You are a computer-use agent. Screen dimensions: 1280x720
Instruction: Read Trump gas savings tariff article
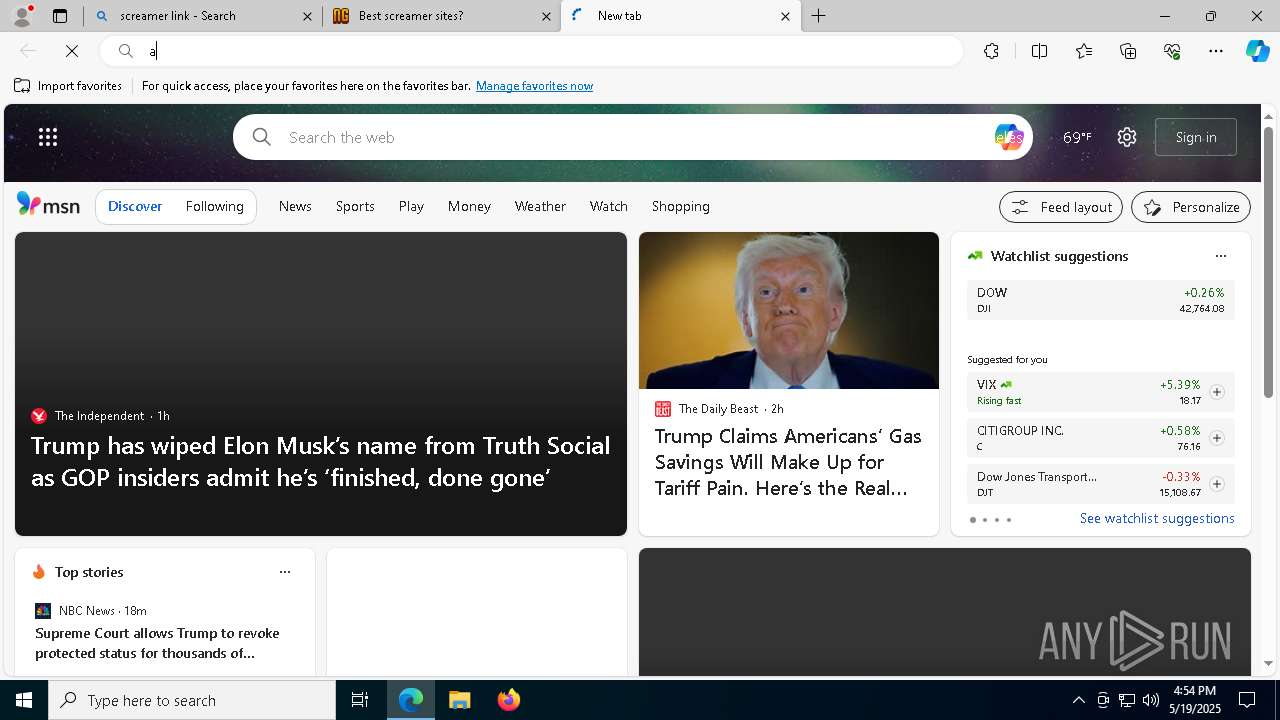pos(788,462)
